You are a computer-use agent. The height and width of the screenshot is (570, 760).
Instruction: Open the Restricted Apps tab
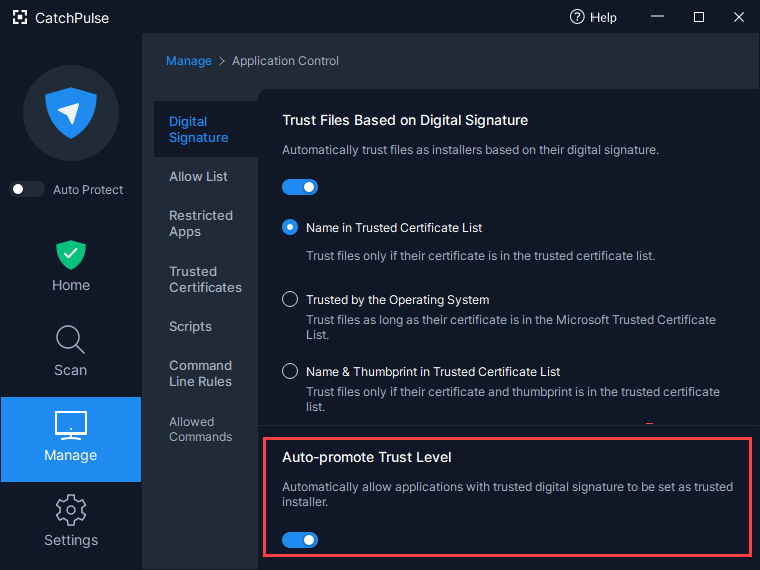click(201, 223)
